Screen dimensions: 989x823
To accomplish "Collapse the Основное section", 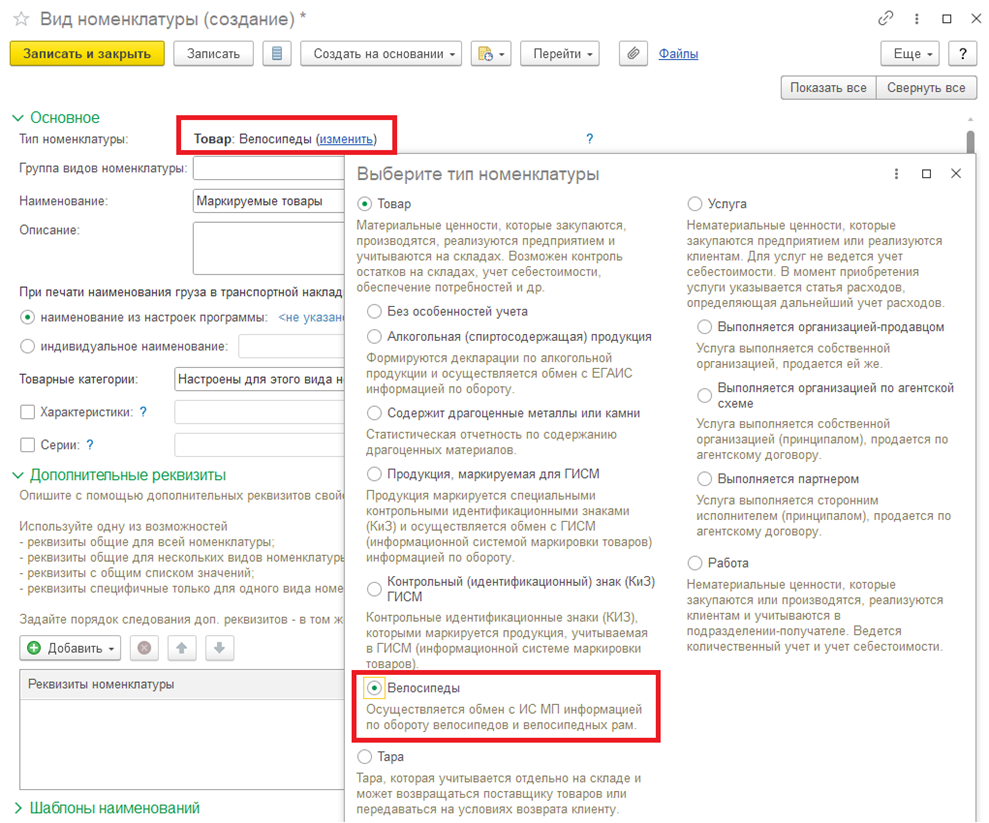I will pos(18,118).
